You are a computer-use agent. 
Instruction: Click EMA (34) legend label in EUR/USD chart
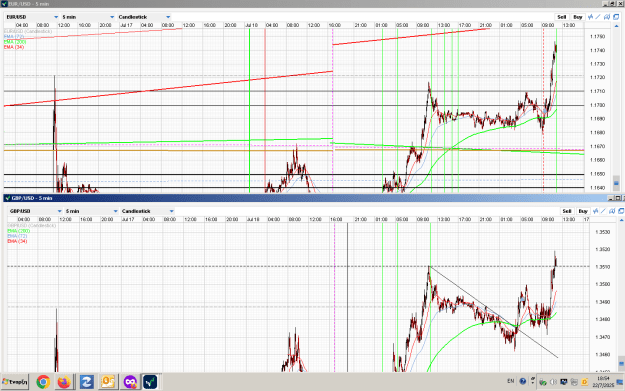pyautogui.click(x=14, y=47)
